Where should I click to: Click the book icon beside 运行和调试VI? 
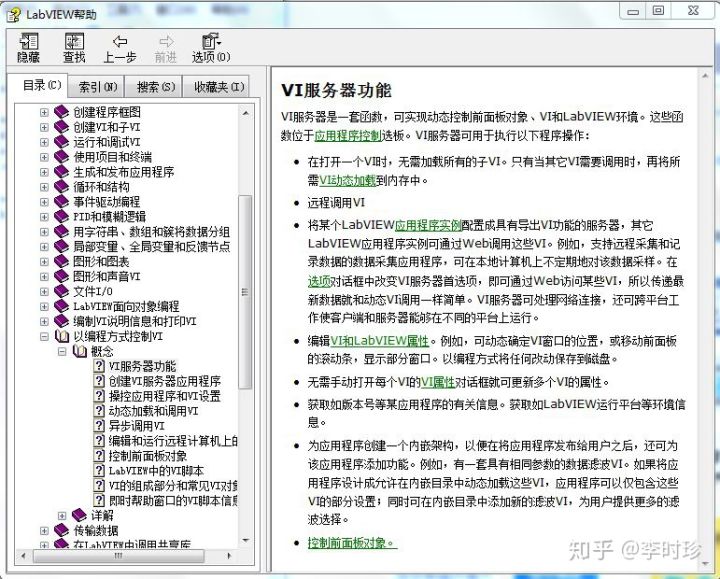click(x=62, y=142)
